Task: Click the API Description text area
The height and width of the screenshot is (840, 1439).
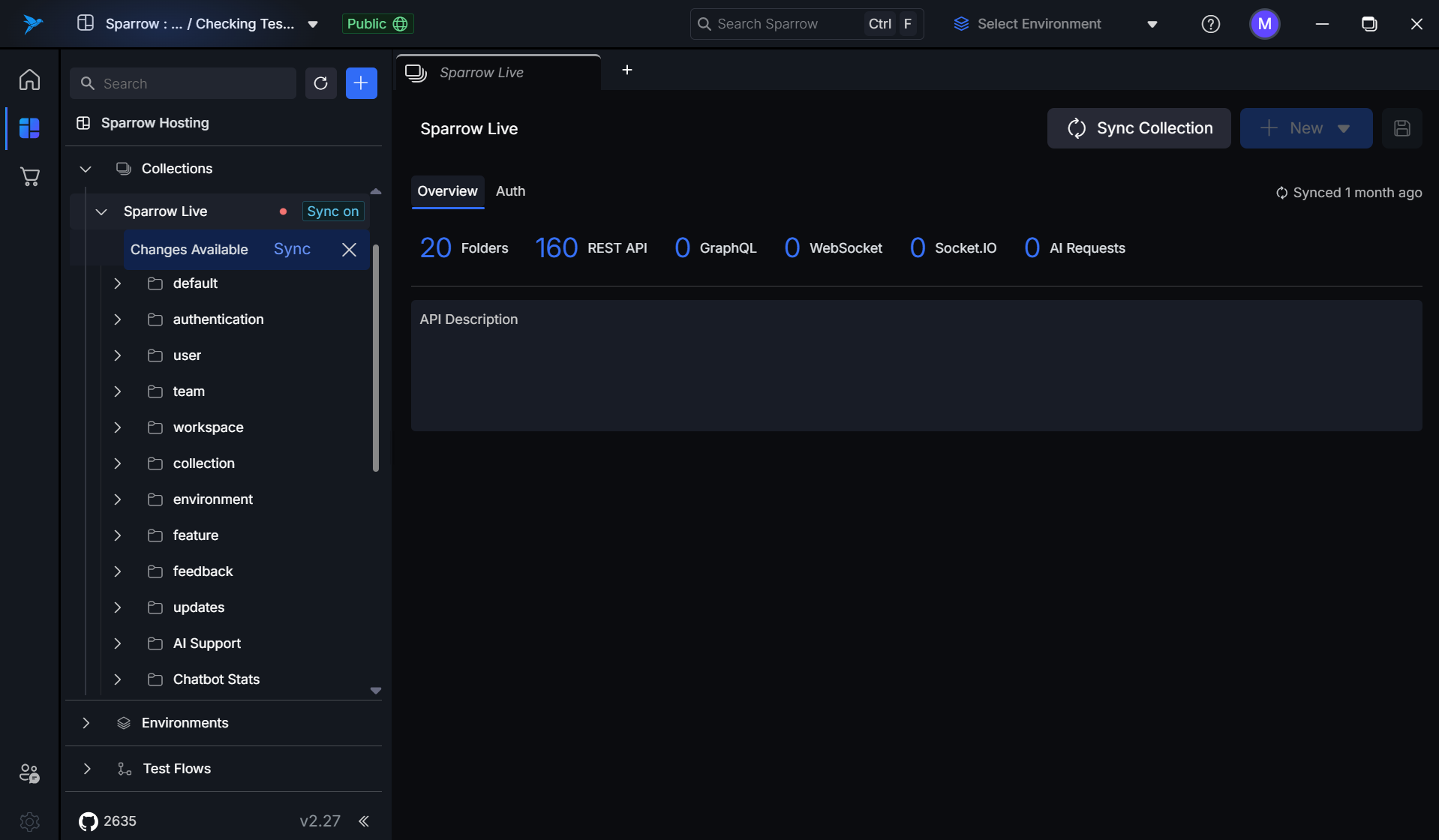Action: tap(916, 365)
